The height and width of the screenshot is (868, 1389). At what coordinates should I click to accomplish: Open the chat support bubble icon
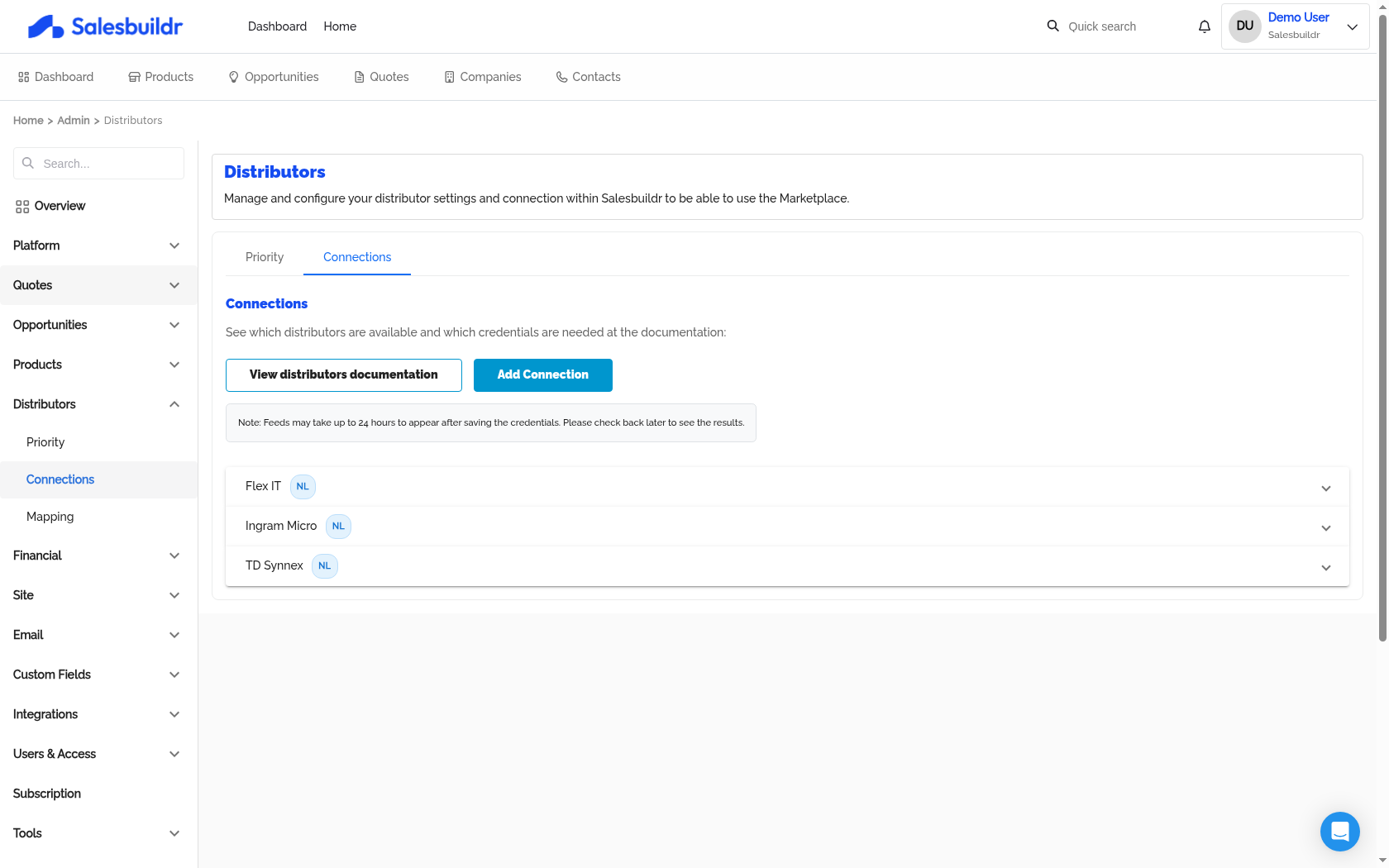[1339, 831]
